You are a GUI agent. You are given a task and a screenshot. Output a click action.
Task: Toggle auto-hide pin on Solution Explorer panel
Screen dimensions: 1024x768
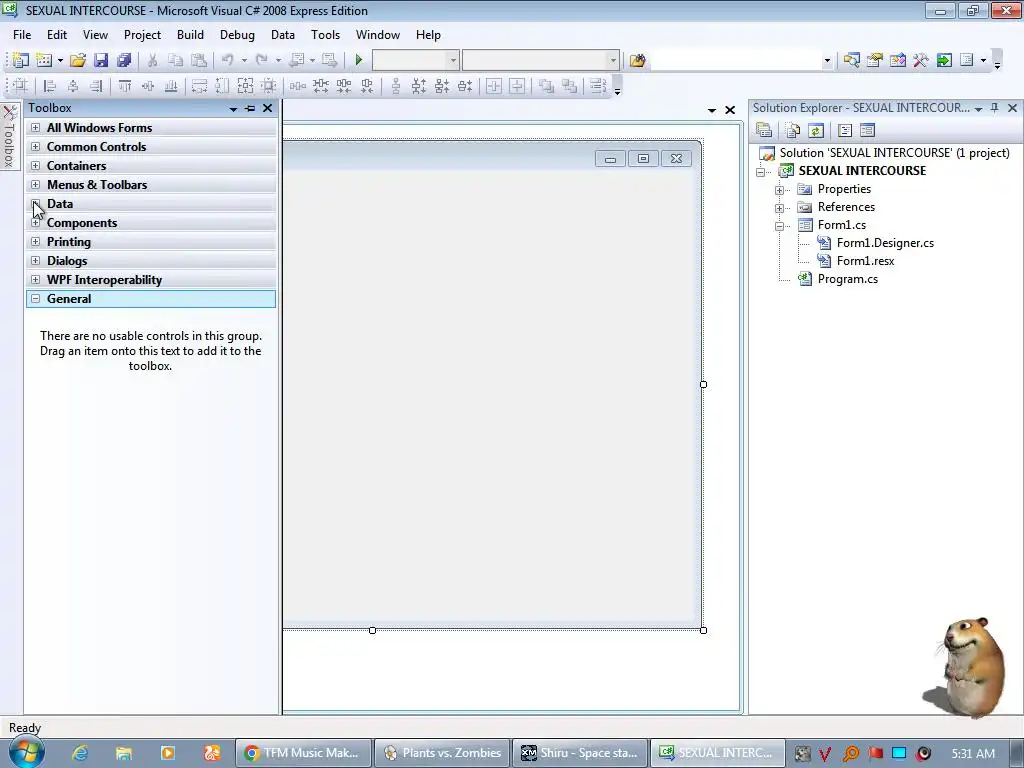995,108
